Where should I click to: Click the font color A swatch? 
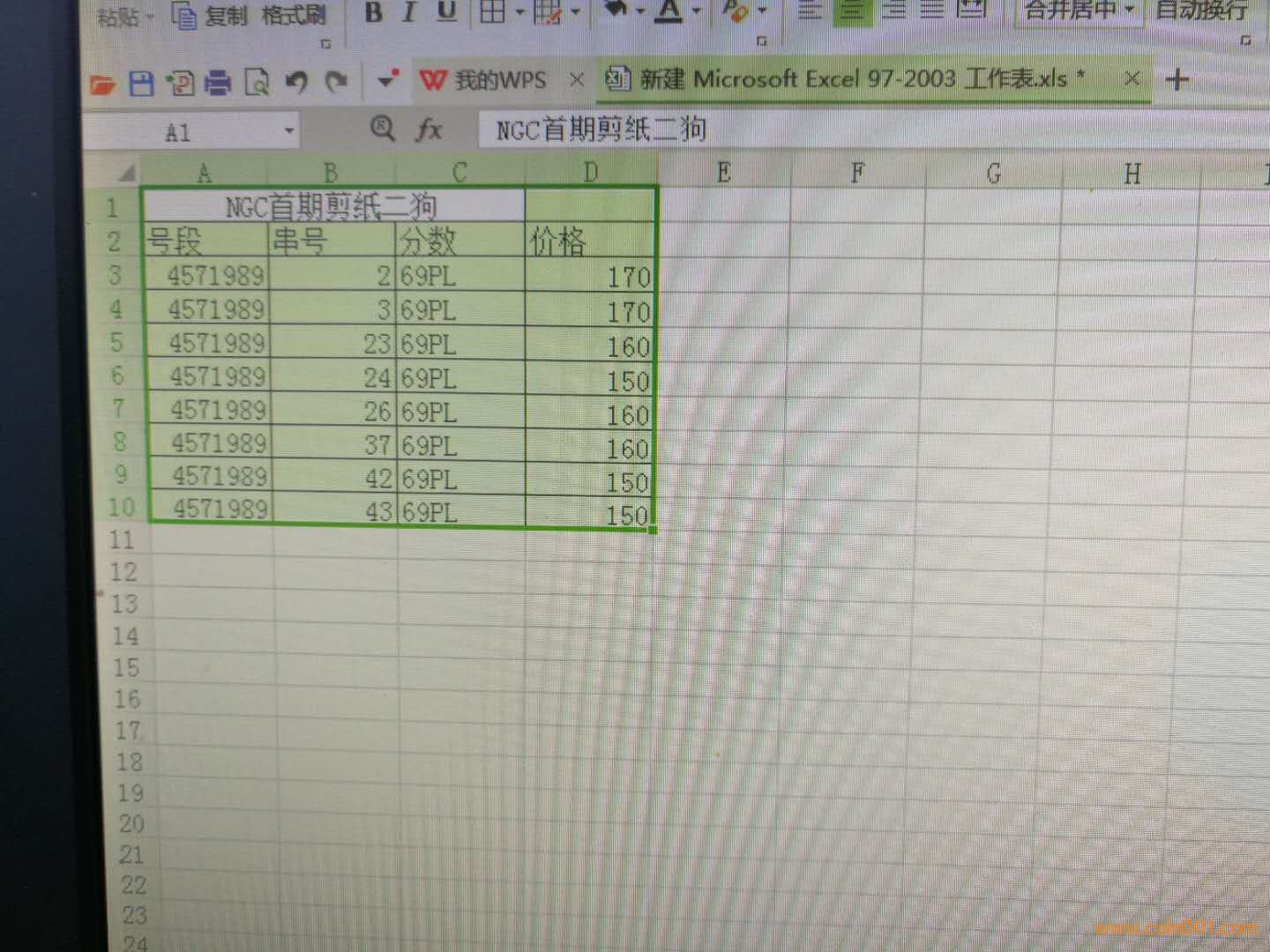(669, 11)
